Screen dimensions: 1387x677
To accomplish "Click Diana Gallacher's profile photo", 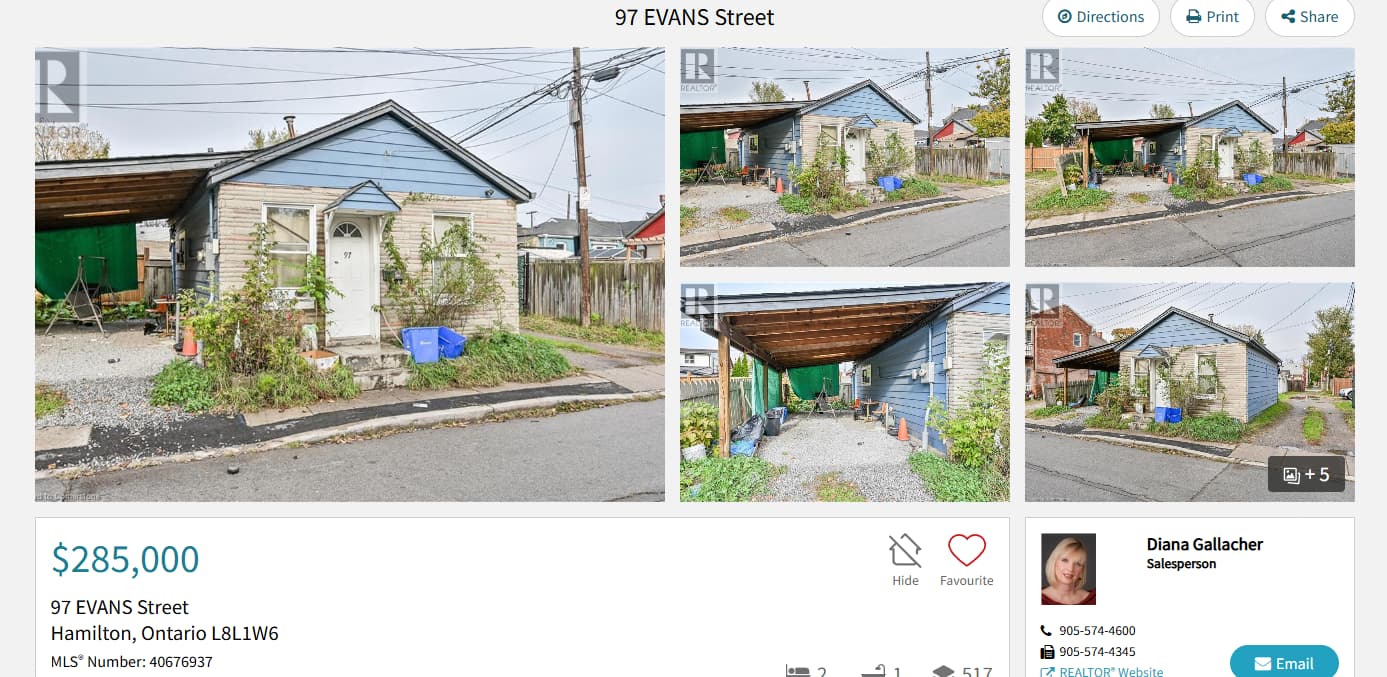I will click(x=1068, y=569).
